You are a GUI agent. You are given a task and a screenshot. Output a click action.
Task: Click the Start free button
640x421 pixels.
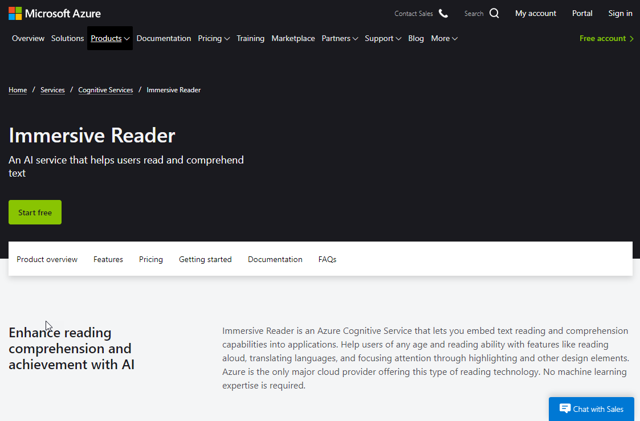35,212
